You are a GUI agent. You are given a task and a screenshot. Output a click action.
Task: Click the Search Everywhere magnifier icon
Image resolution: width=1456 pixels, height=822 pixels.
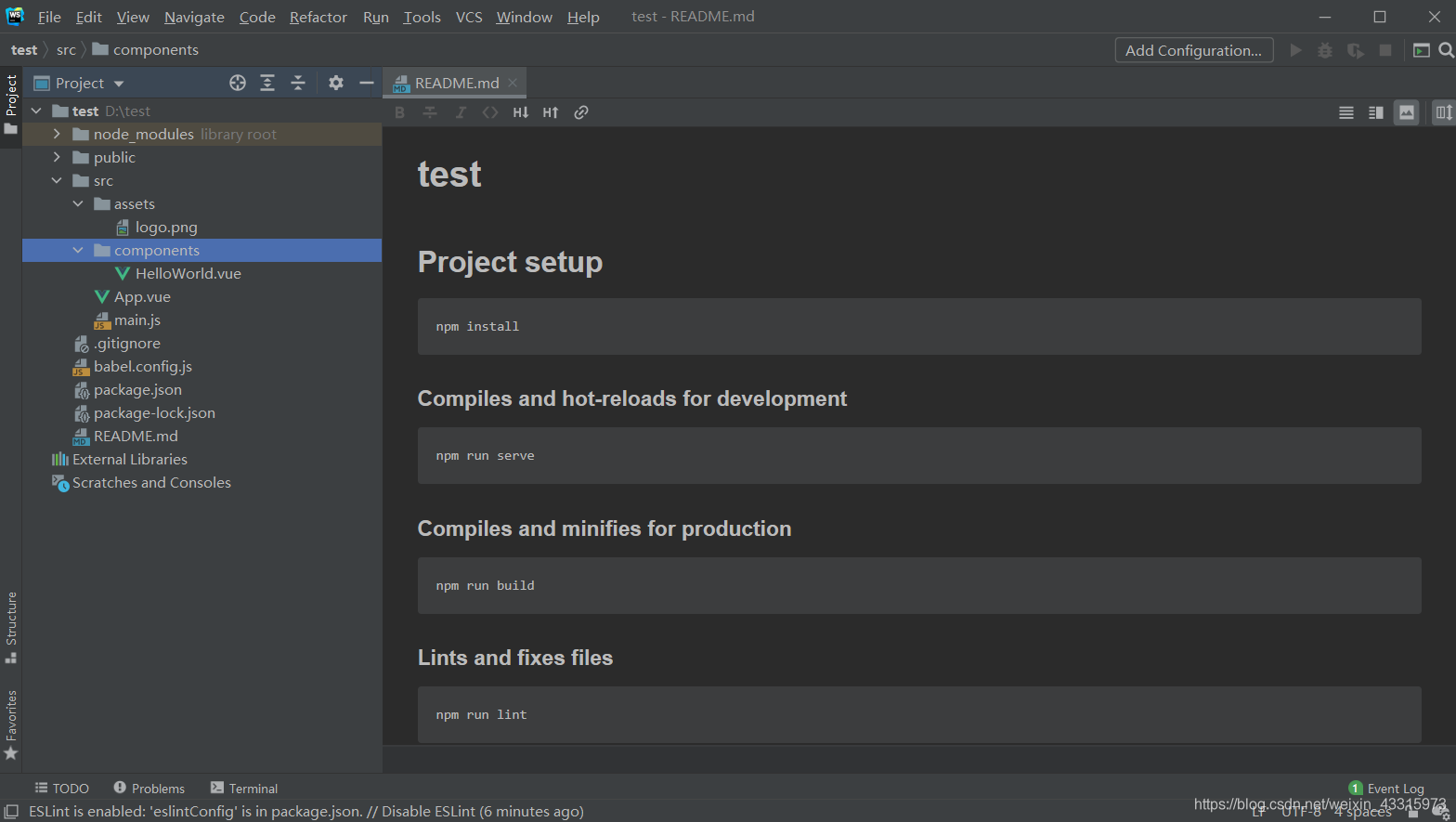(1446, 50)
